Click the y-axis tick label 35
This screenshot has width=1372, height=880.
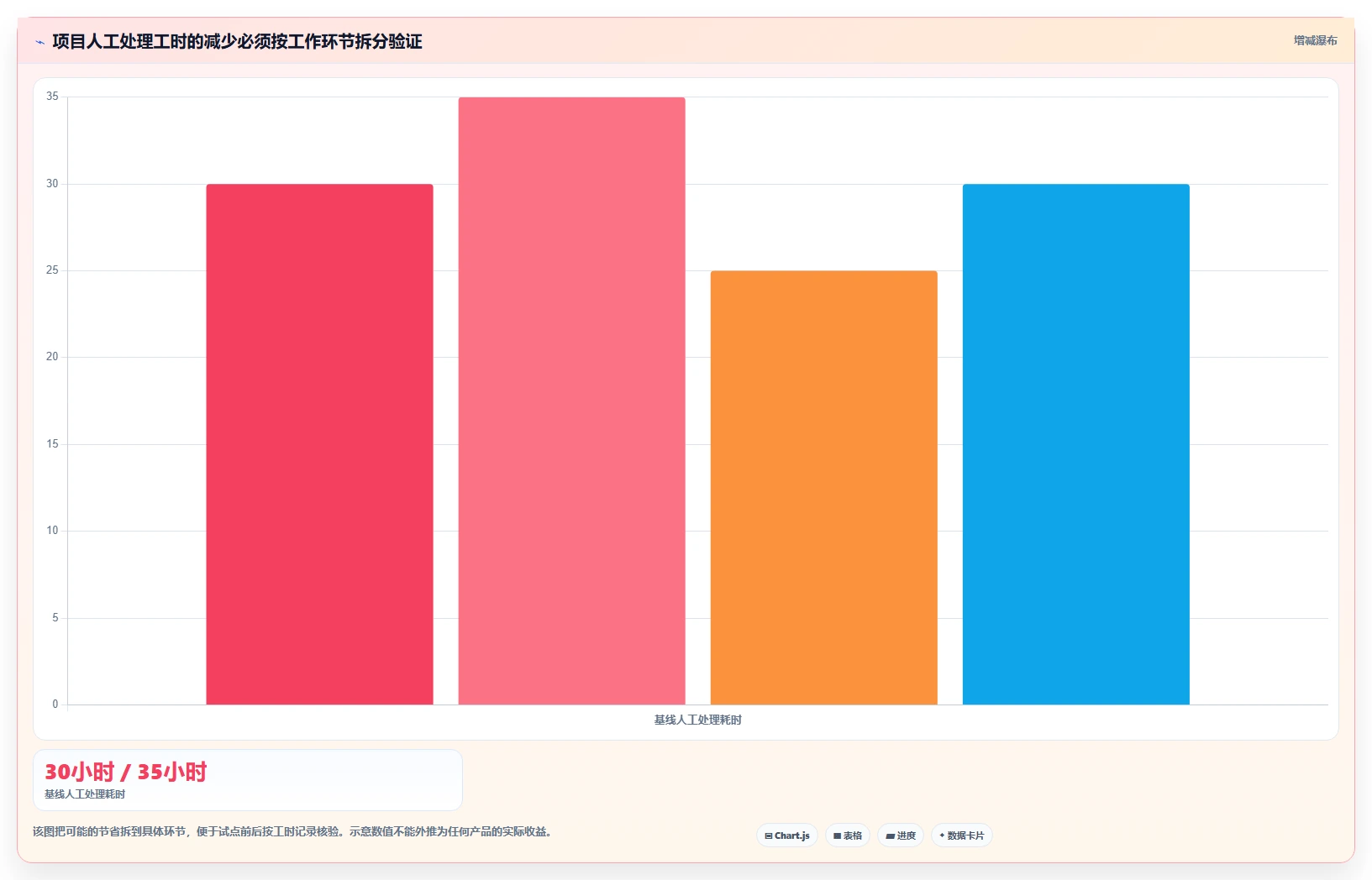coord(52,97)
